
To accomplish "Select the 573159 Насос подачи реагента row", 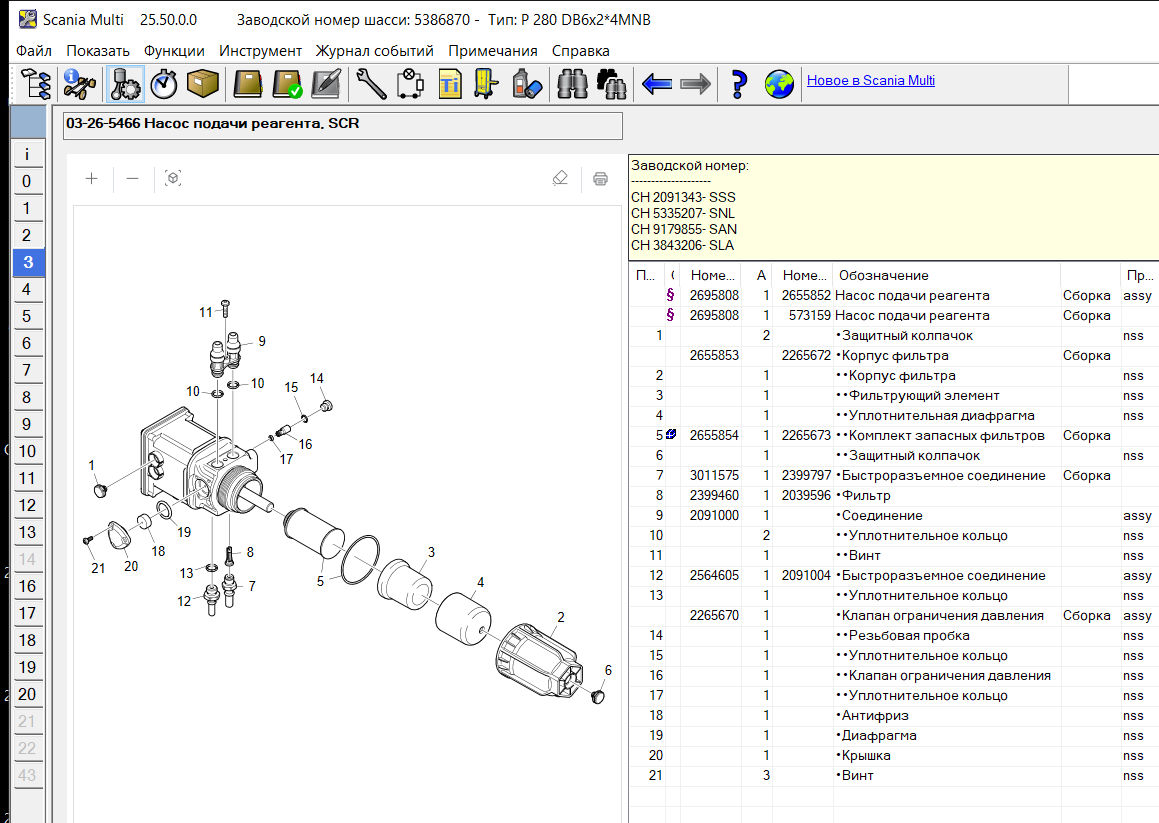I will tap(894, 315).
